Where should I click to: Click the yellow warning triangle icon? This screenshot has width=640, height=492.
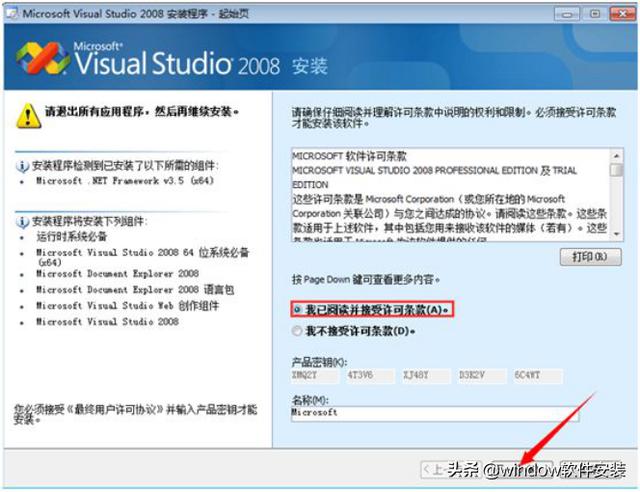[28, 116]
